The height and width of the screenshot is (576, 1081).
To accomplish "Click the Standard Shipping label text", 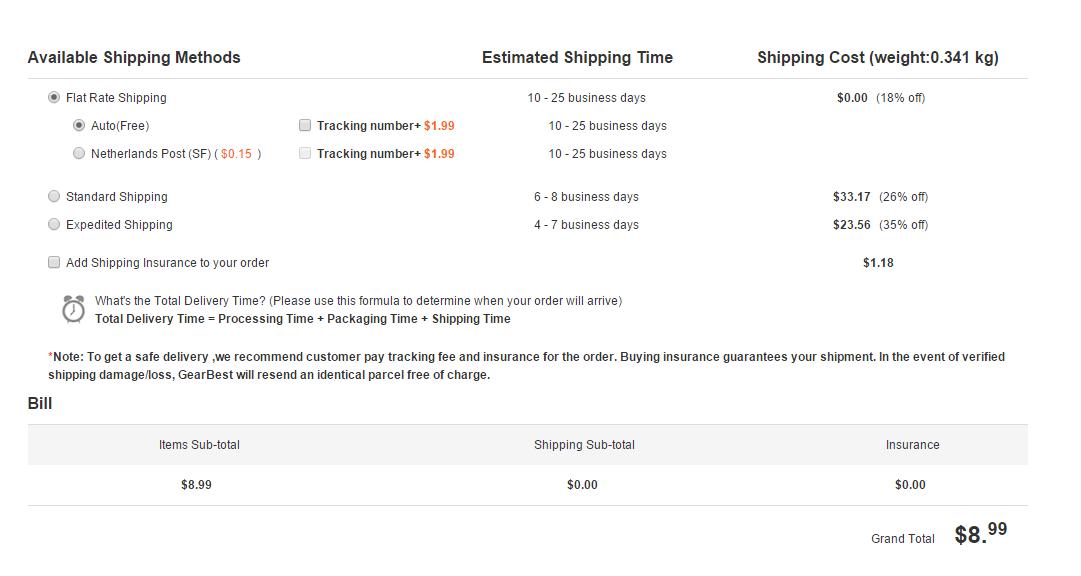I will (x=117, y=197).
